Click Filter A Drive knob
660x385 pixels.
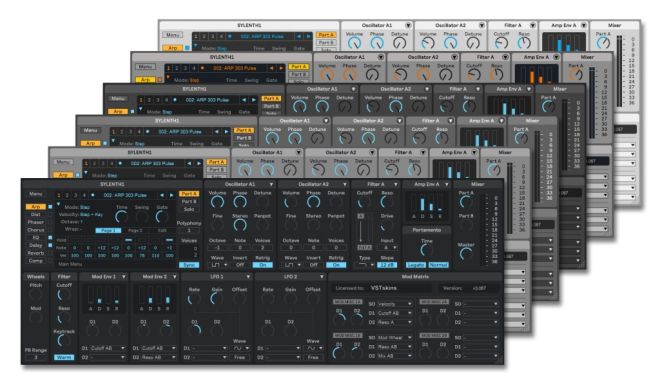[x=387, y=226]
